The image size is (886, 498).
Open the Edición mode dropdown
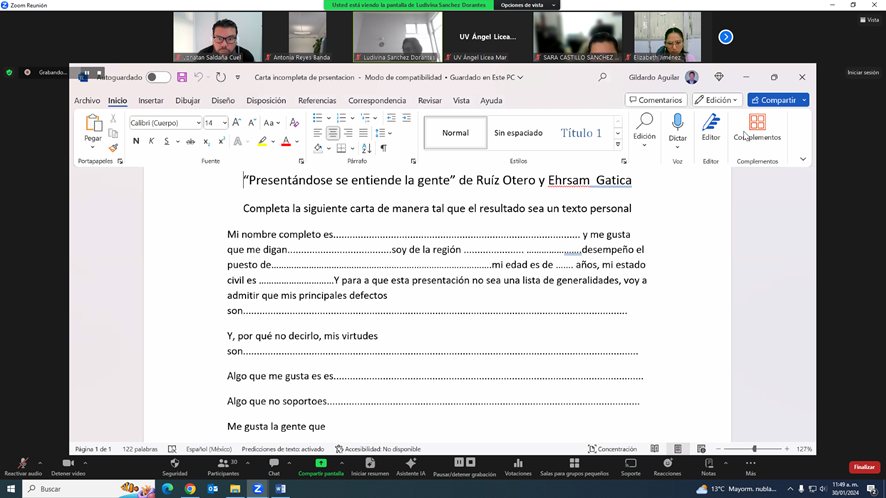point(718,100)
